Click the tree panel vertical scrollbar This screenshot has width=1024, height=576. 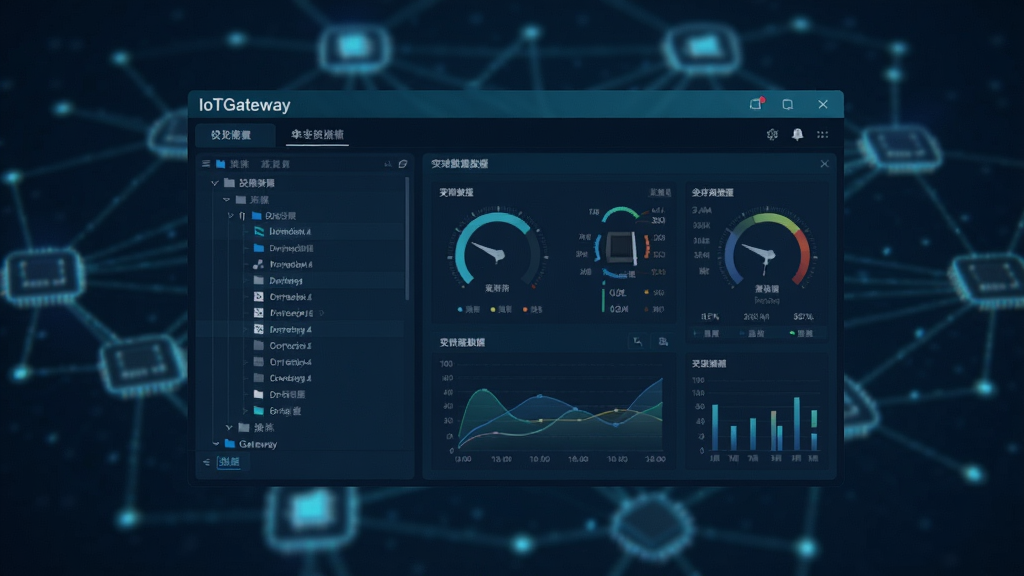[408, 238]
